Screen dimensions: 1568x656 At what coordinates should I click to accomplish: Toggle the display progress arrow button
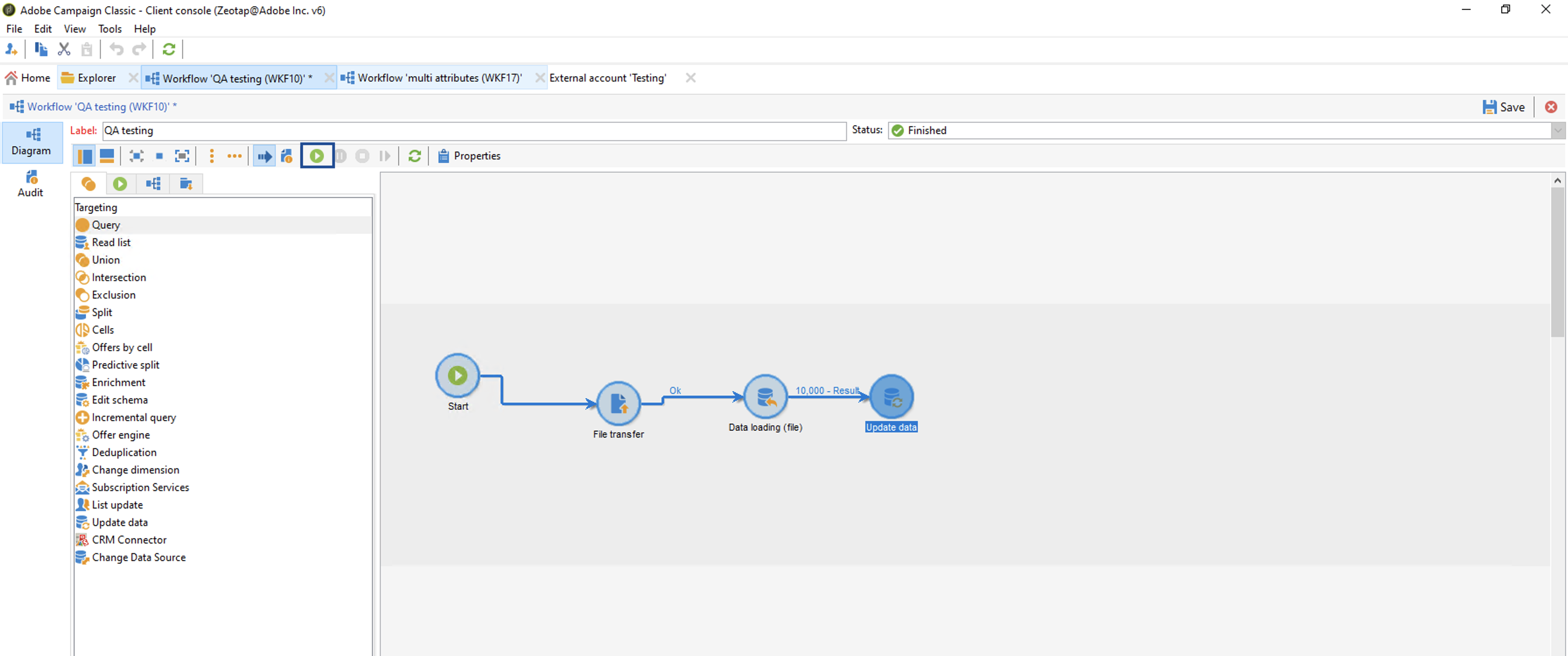tap(264, 156)
